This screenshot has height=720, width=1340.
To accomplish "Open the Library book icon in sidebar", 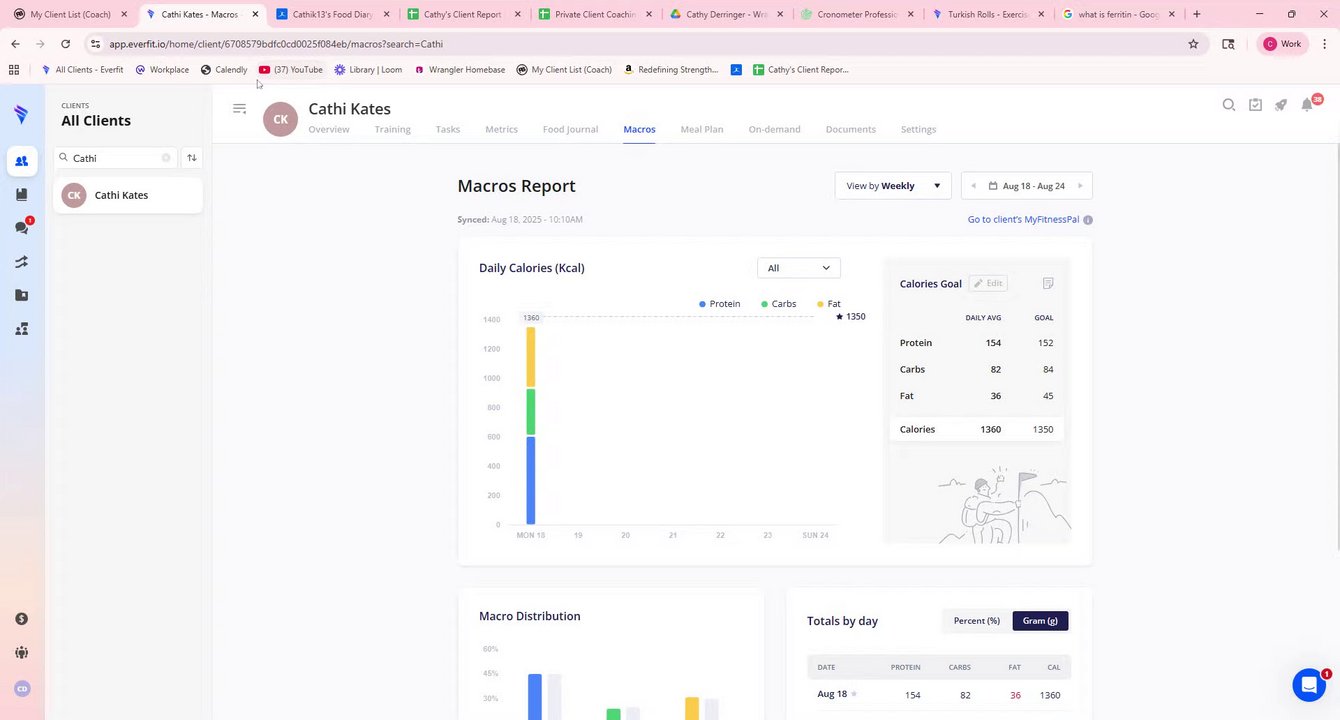I will tap(22, 195).
